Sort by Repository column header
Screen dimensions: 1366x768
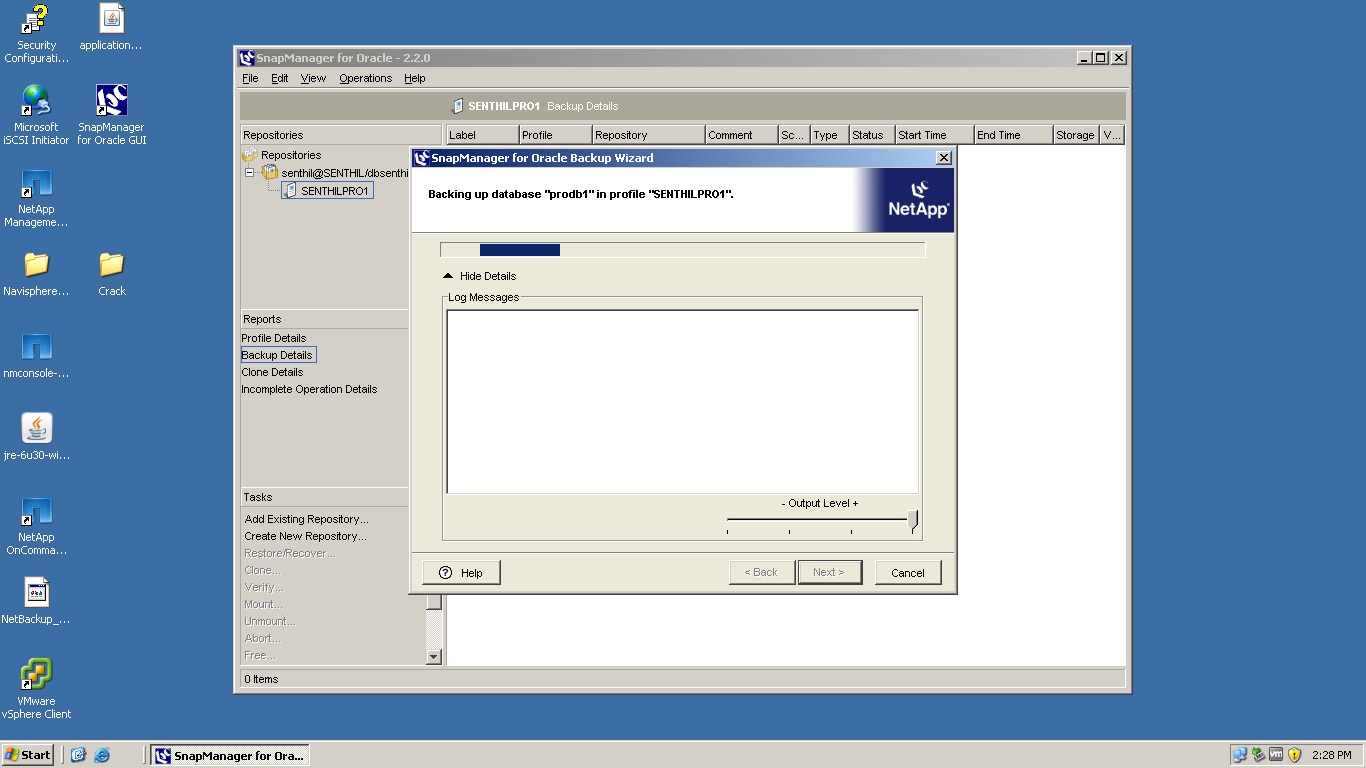coord(648,135)
